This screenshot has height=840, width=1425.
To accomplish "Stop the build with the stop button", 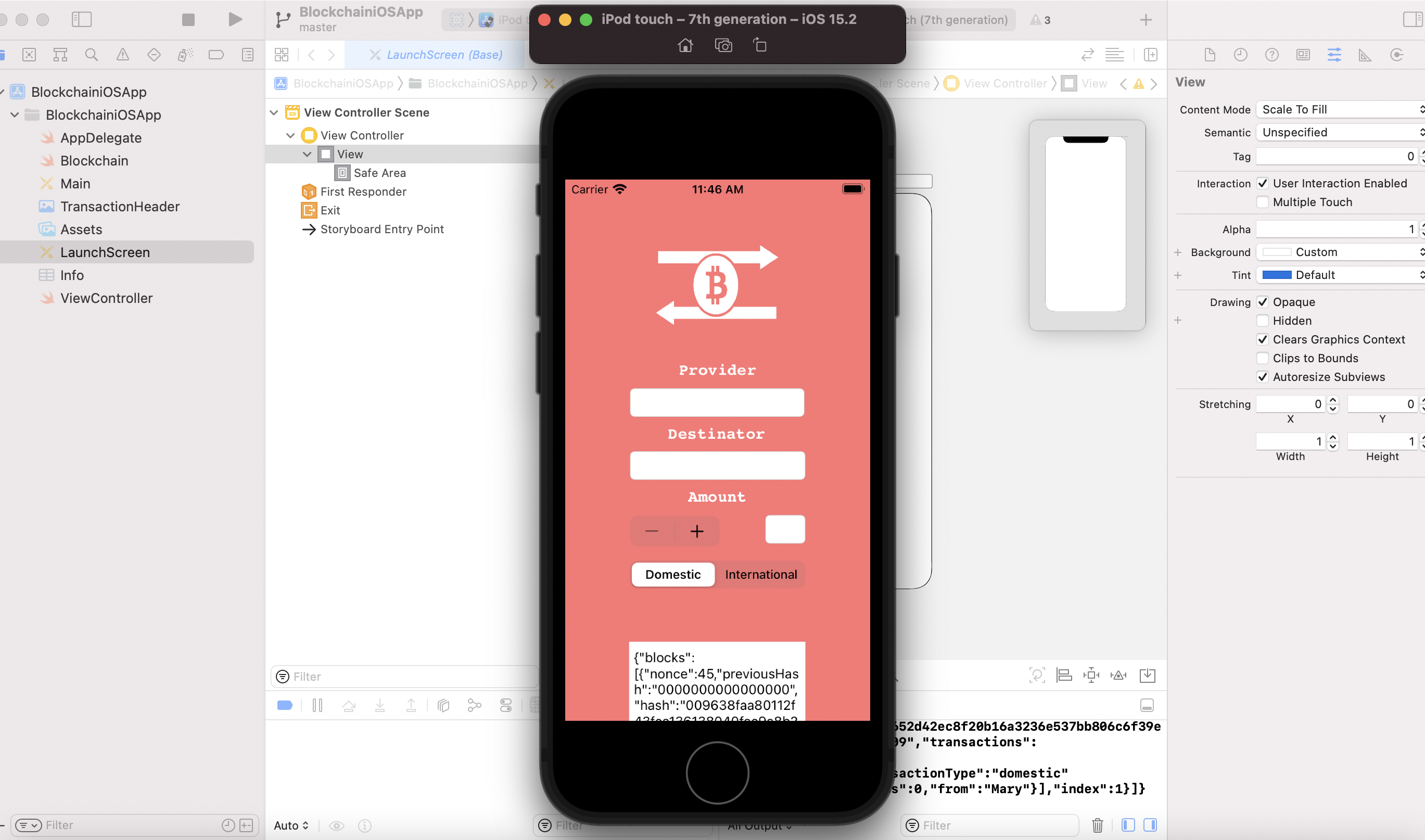I will [187, 19].
